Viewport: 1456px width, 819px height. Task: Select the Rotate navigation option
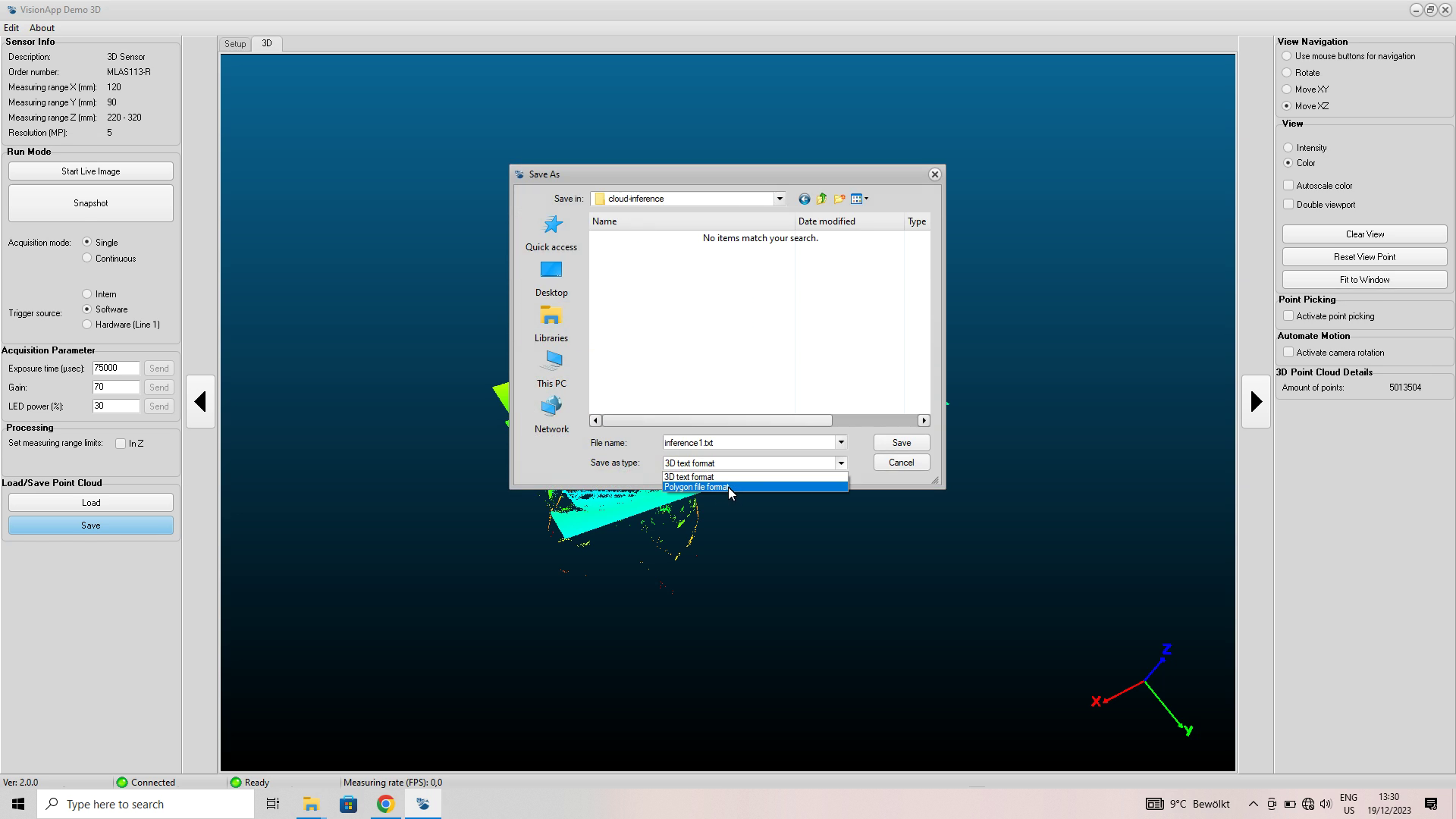[1287, 73]
